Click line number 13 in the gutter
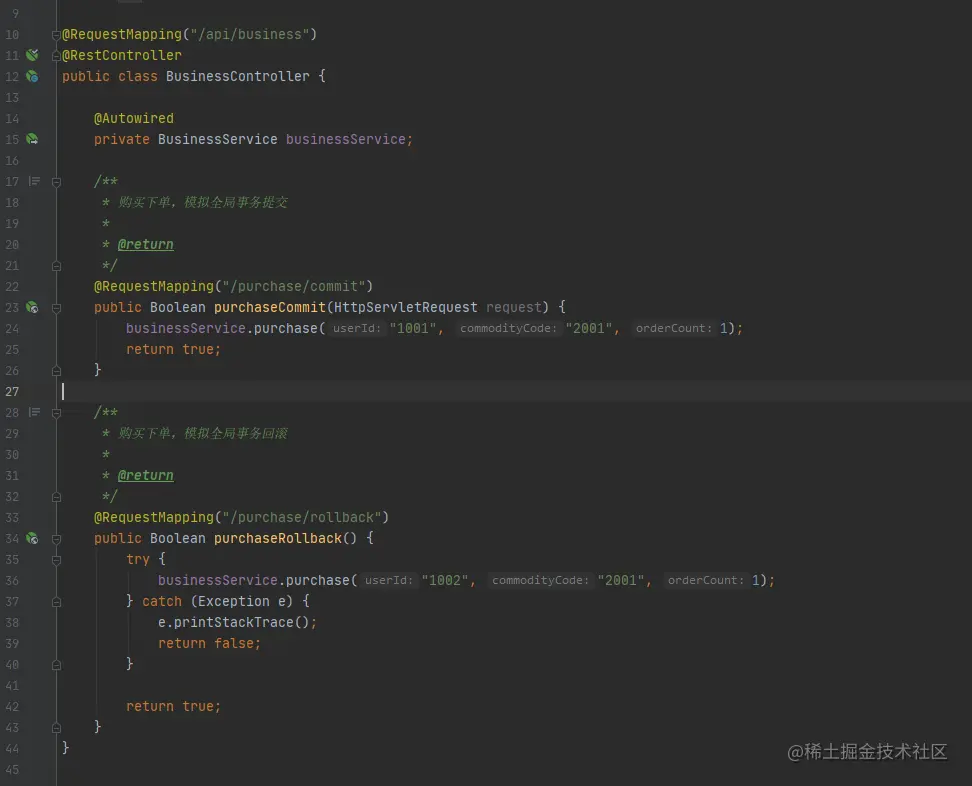 coord(12,98)
